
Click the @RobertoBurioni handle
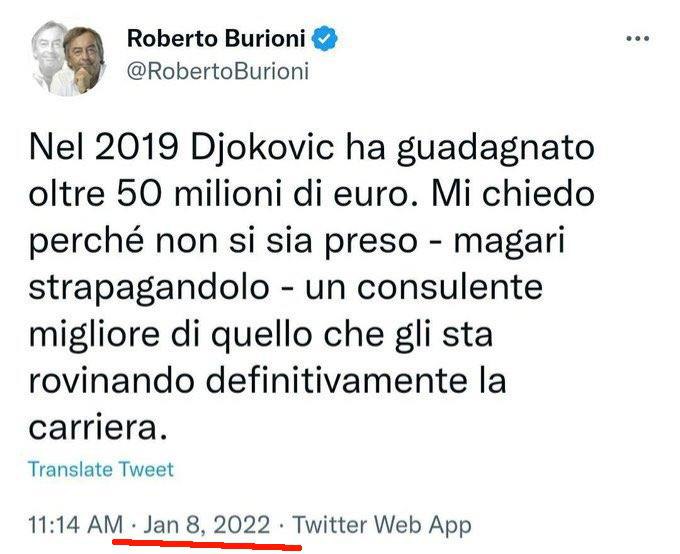[x=217, y=72]
